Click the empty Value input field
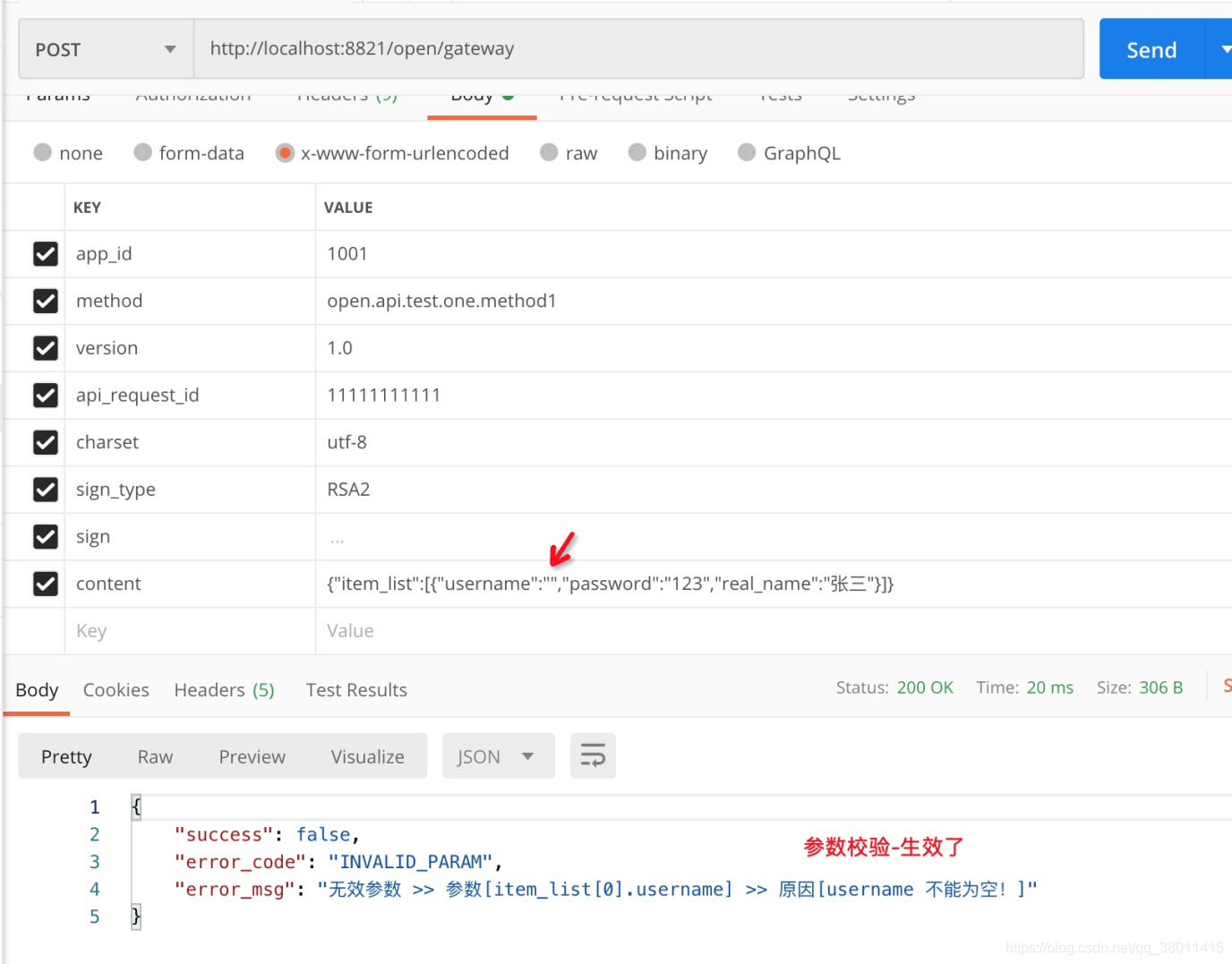The image size is (1232, 964). 774,631
